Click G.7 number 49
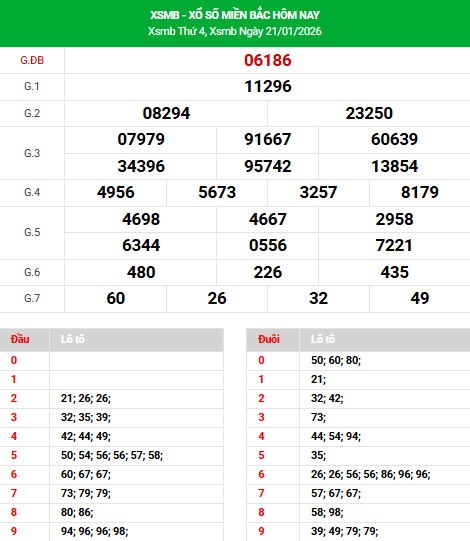The image size is (470, 541). pos(420,298)
